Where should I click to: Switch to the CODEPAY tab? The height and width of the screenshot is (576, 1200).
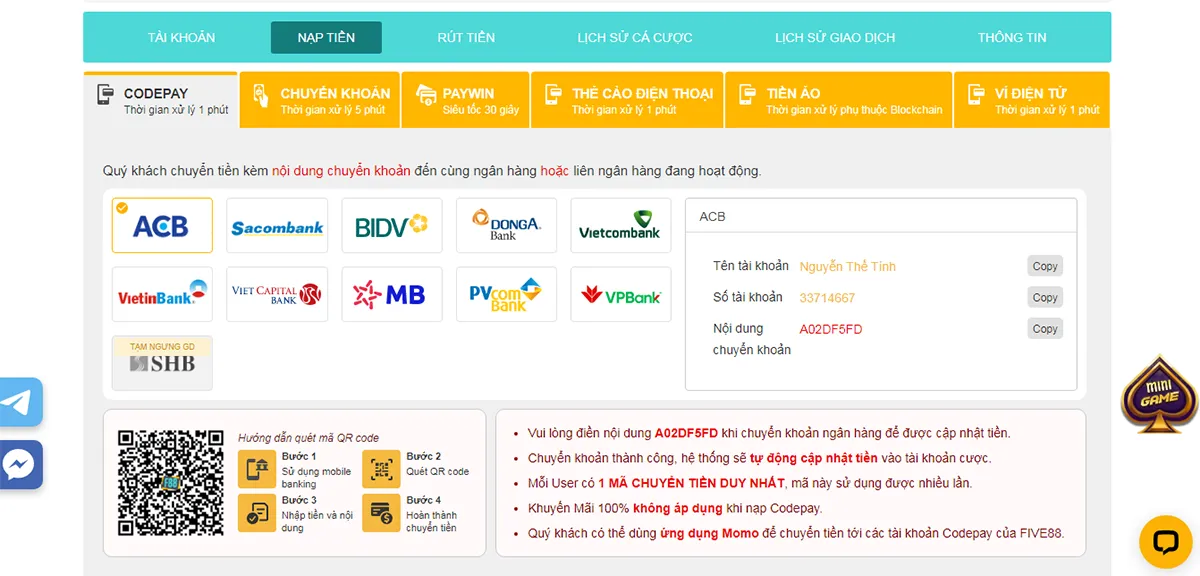pos(161,100)
